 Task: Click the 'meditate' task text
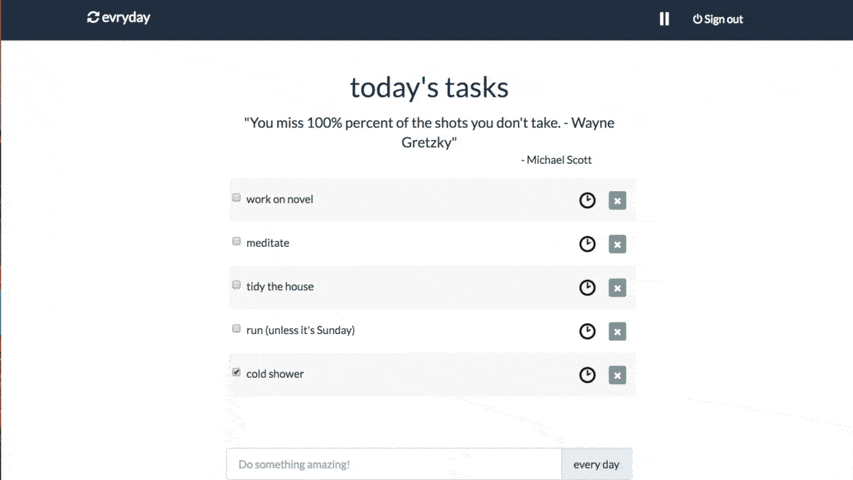tap(268, 243)
